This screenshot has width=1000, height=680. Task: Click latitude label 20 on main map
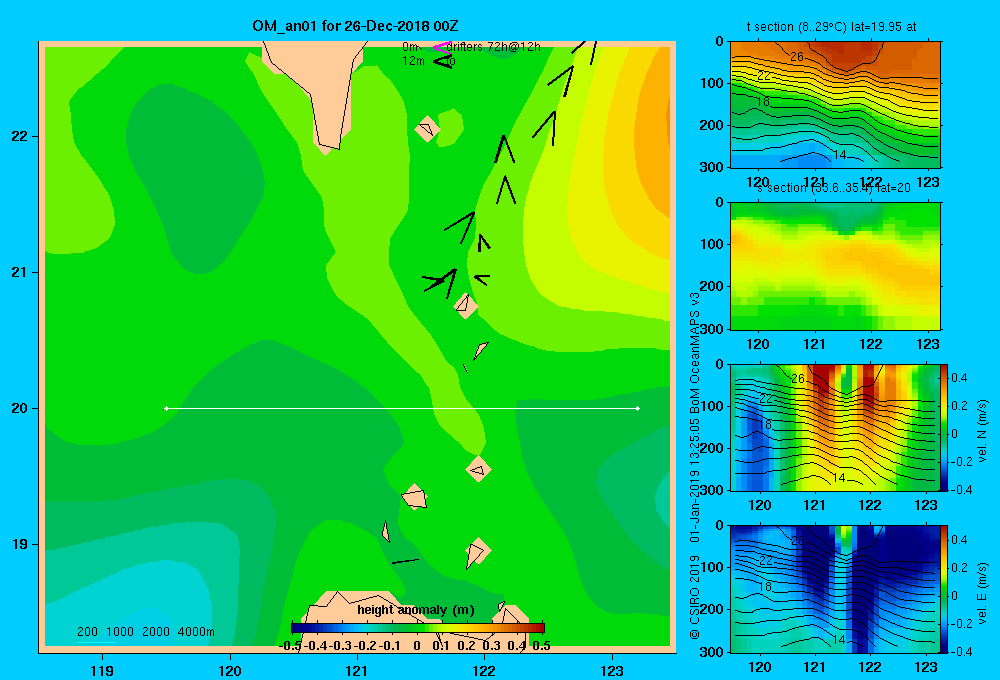click(x=19, y=408)
